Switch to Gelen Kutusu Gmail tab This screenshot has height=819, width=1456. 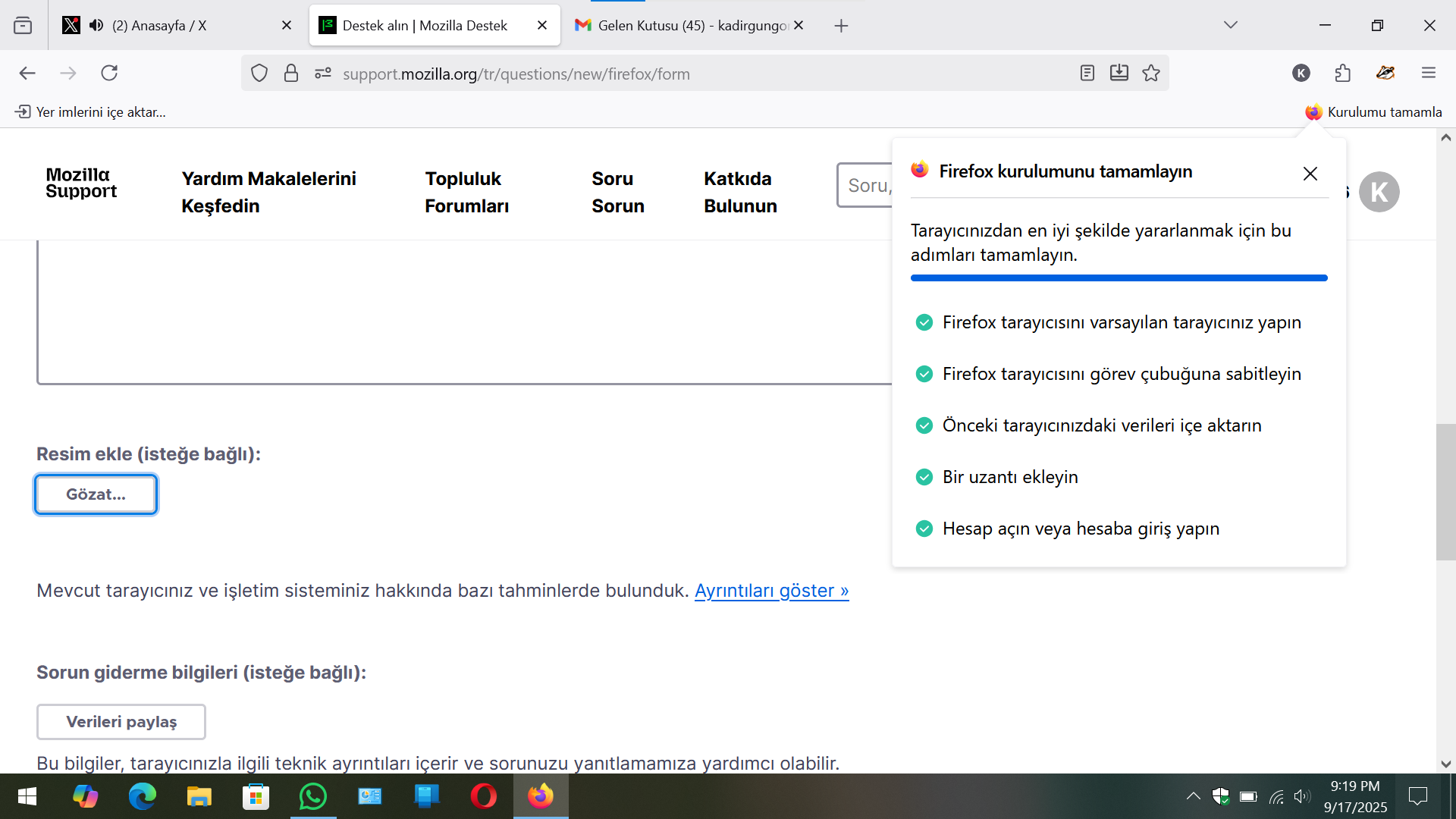(x=682, y=25)
